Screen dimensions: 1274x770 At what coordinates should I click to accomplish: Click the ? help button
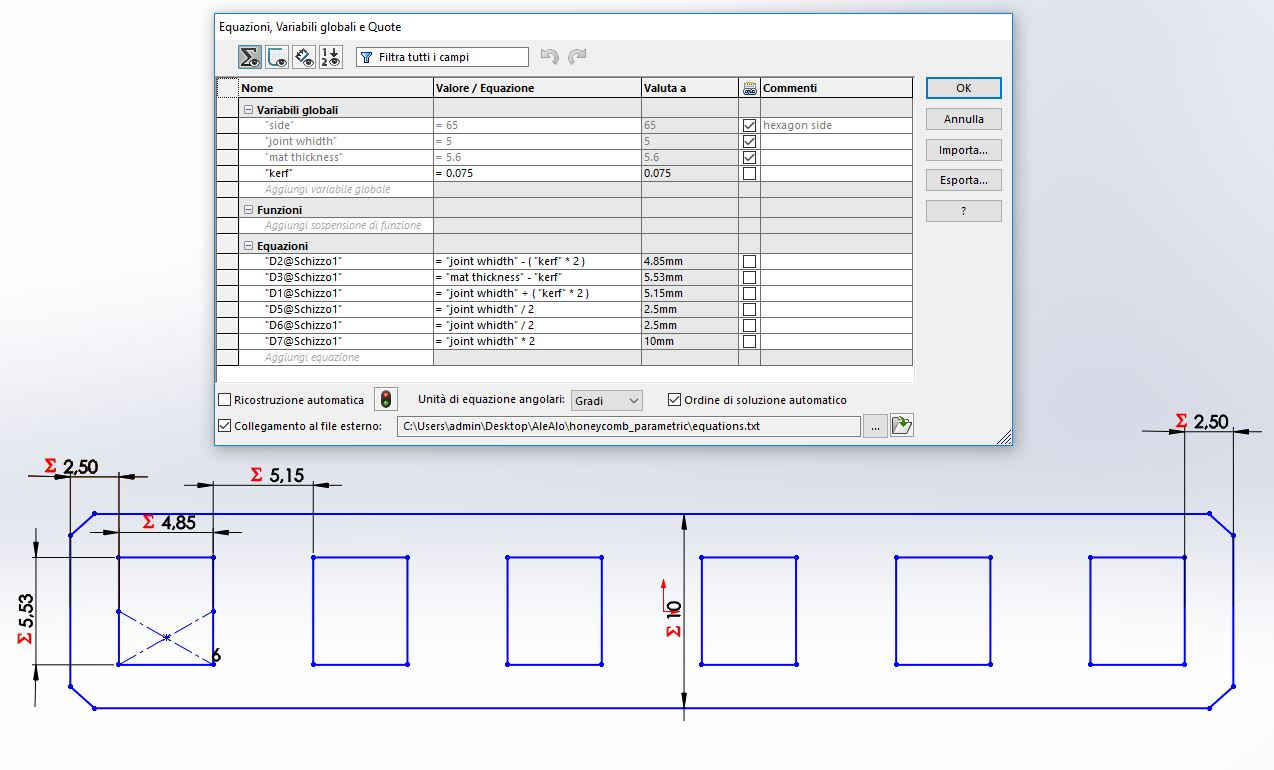963,211
